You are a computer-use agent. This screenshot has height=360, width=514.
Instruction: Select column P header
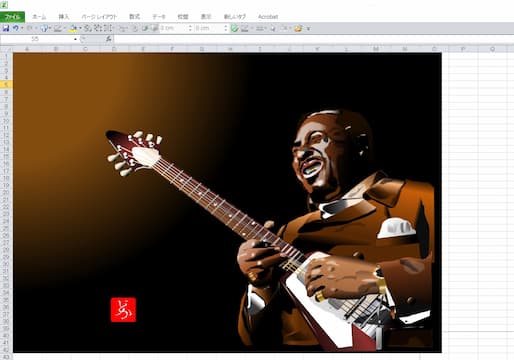point(463,49)
